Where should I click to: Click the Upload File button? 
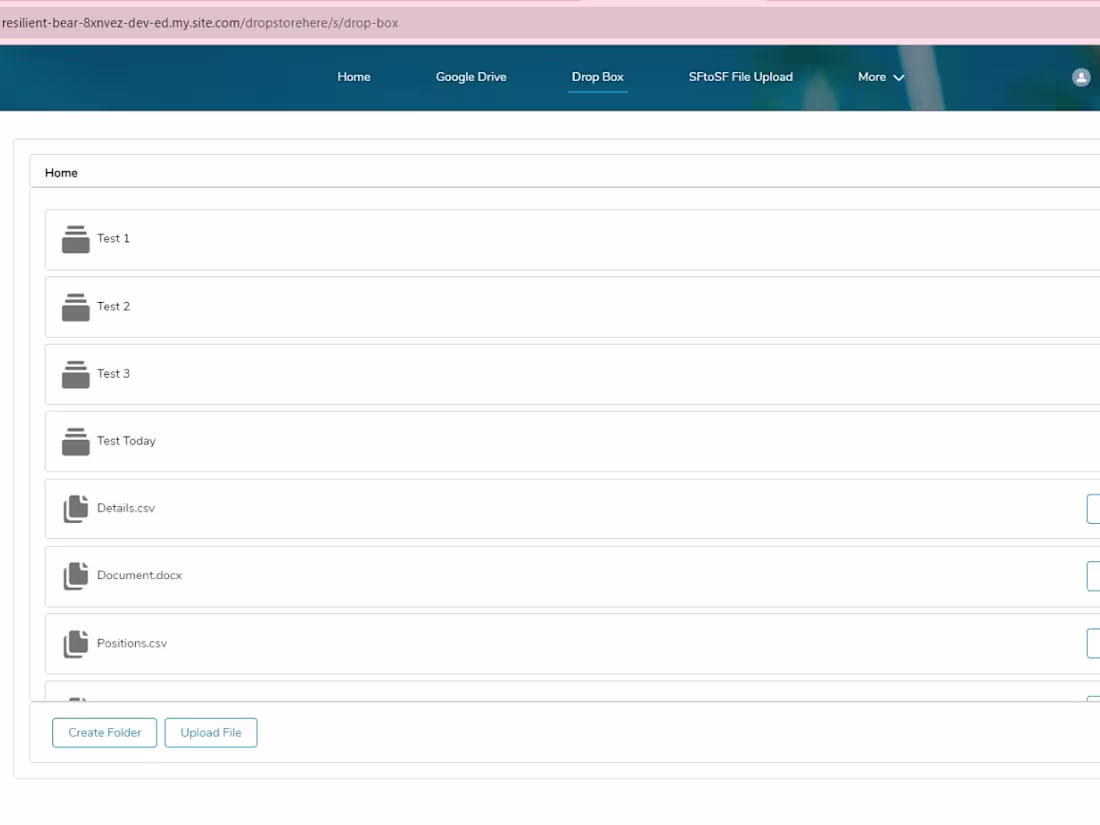[x=211, y=732]
